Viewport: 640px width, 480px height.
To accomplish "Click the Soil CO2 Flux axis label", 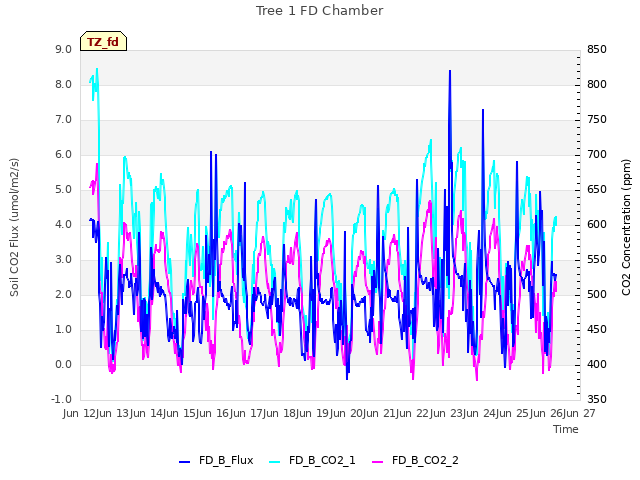I will click(14, 227).
